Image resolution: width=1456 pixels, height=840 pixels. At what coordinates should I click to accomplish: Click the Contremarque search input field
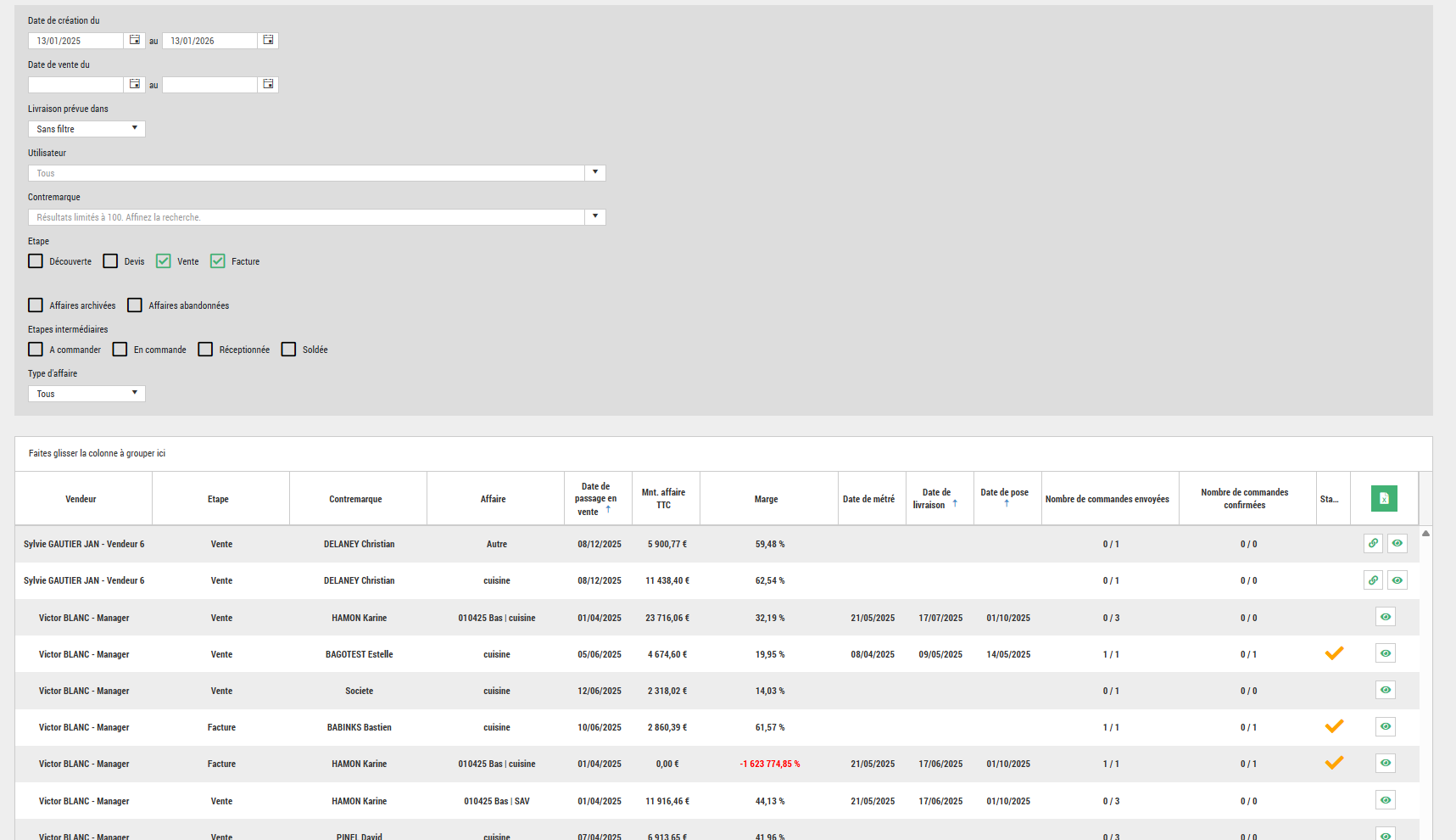[x=305, y=217]
